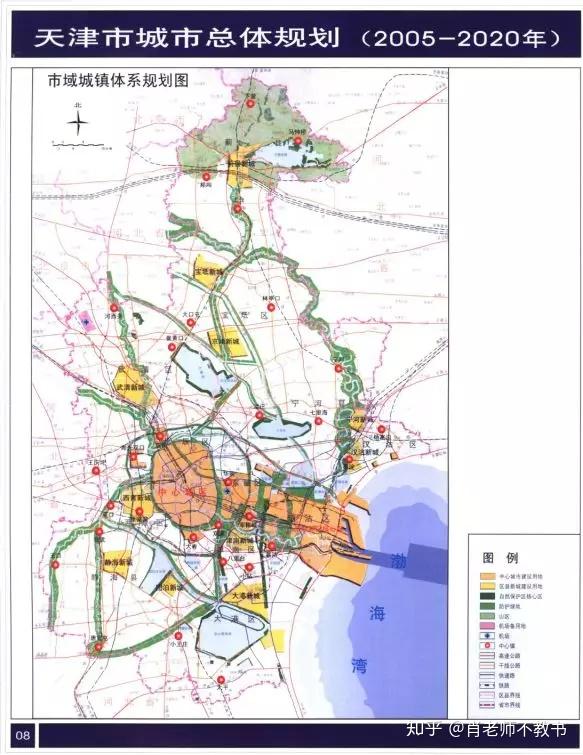Click the red town marker at 崔黄口

point(174,348)
